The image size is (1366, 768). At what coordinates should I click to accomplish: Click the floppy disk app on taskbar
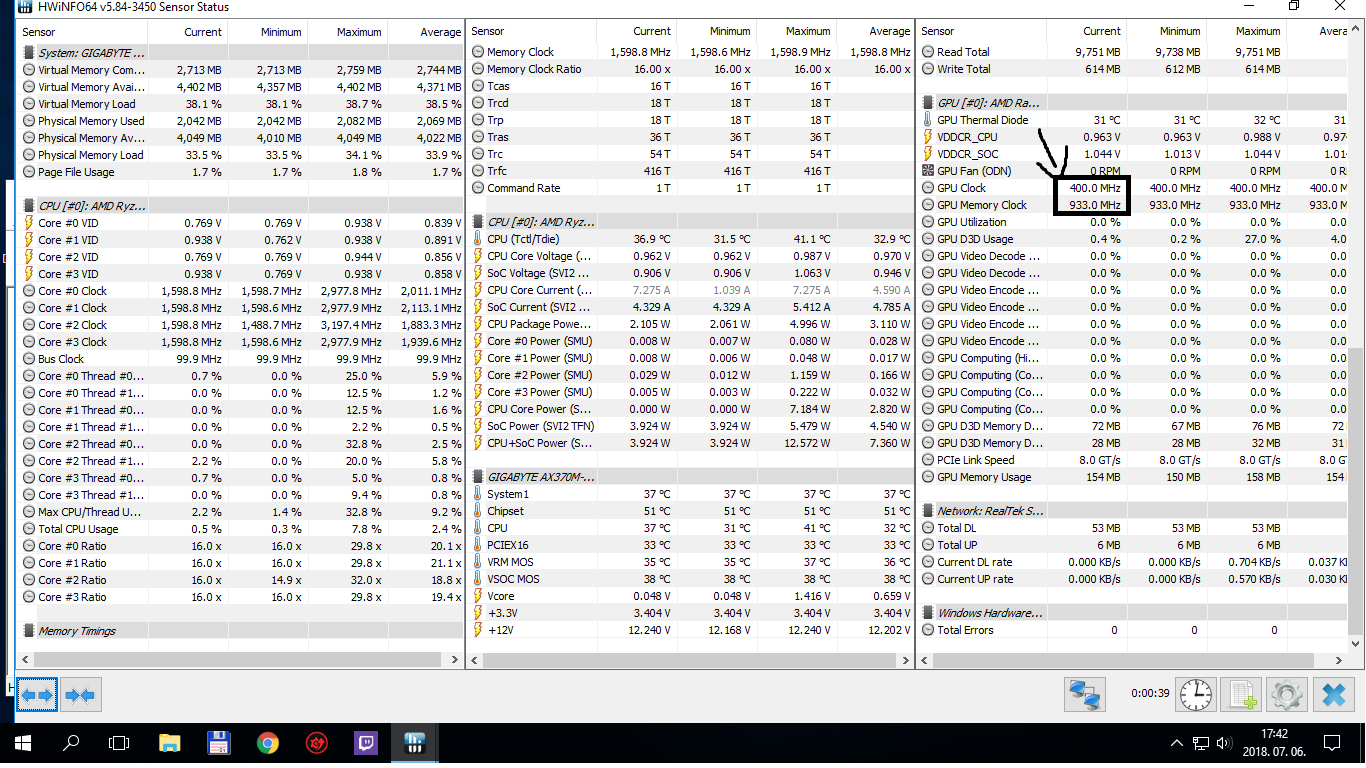[218, 743]
